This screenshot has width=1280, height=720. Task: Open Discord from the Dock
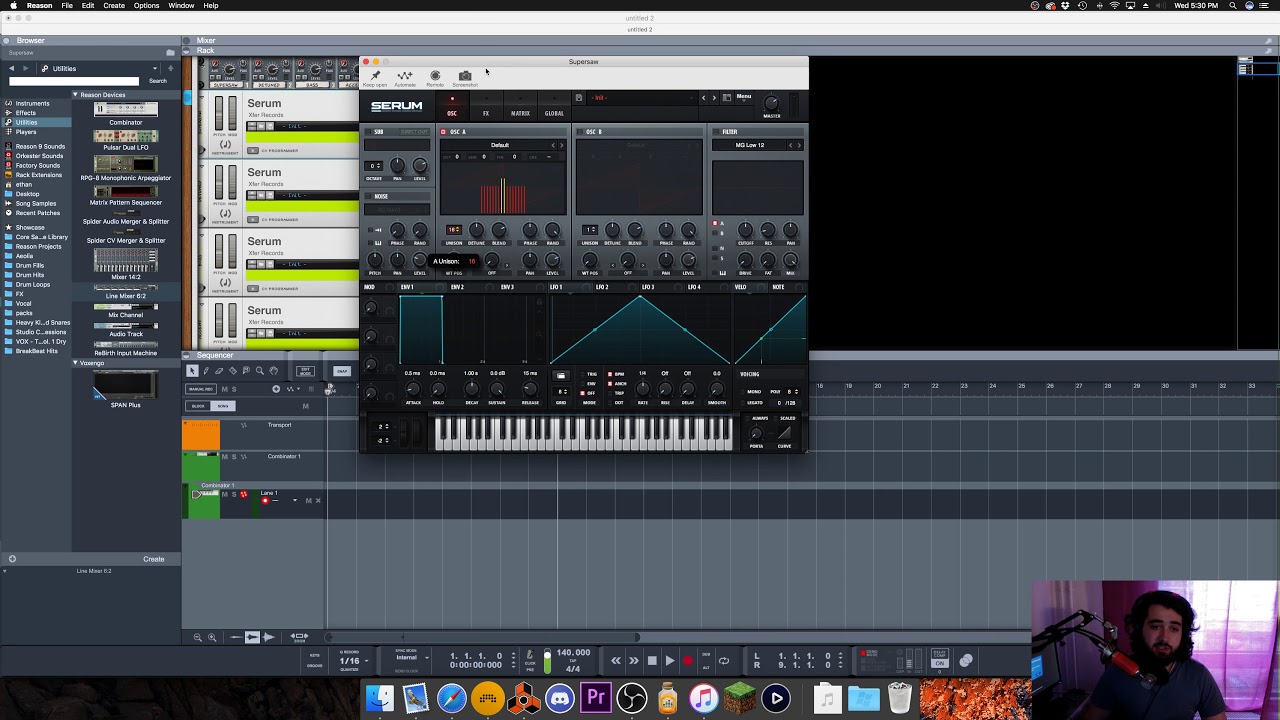point(560,698)
